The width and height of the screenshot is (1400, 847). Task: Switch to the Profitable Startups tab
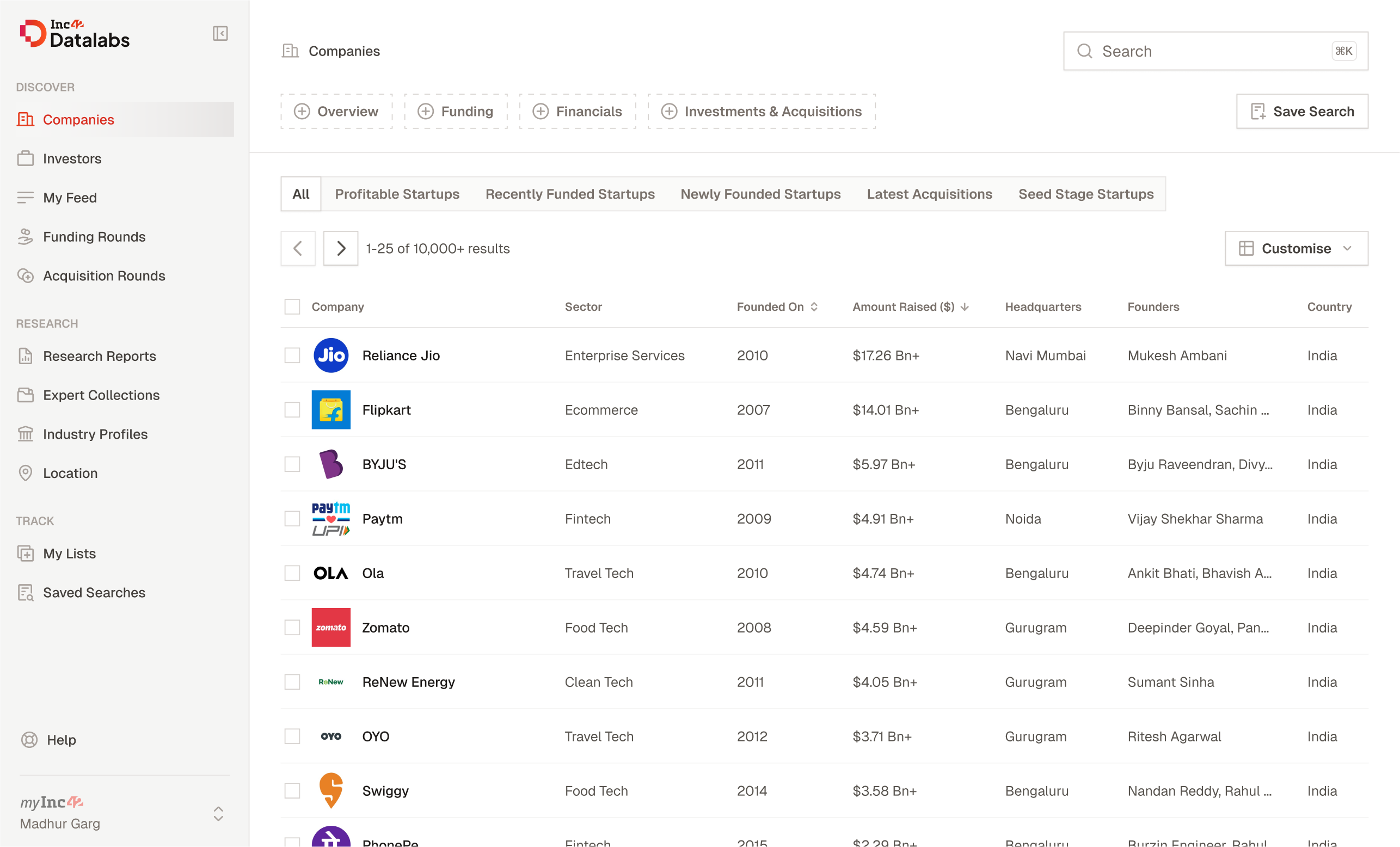click(397, 194)
